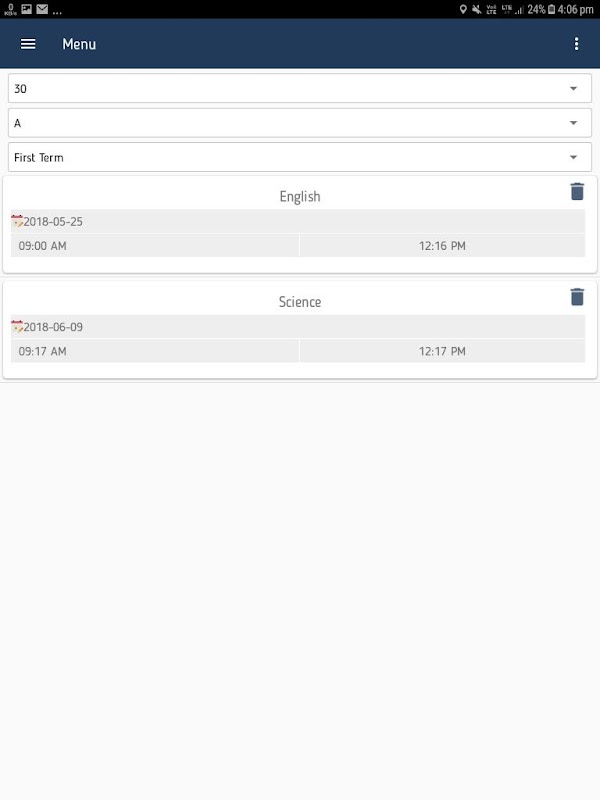600x800 pixels.
Task: Select the English subject heading
Action: click(300, 197)
